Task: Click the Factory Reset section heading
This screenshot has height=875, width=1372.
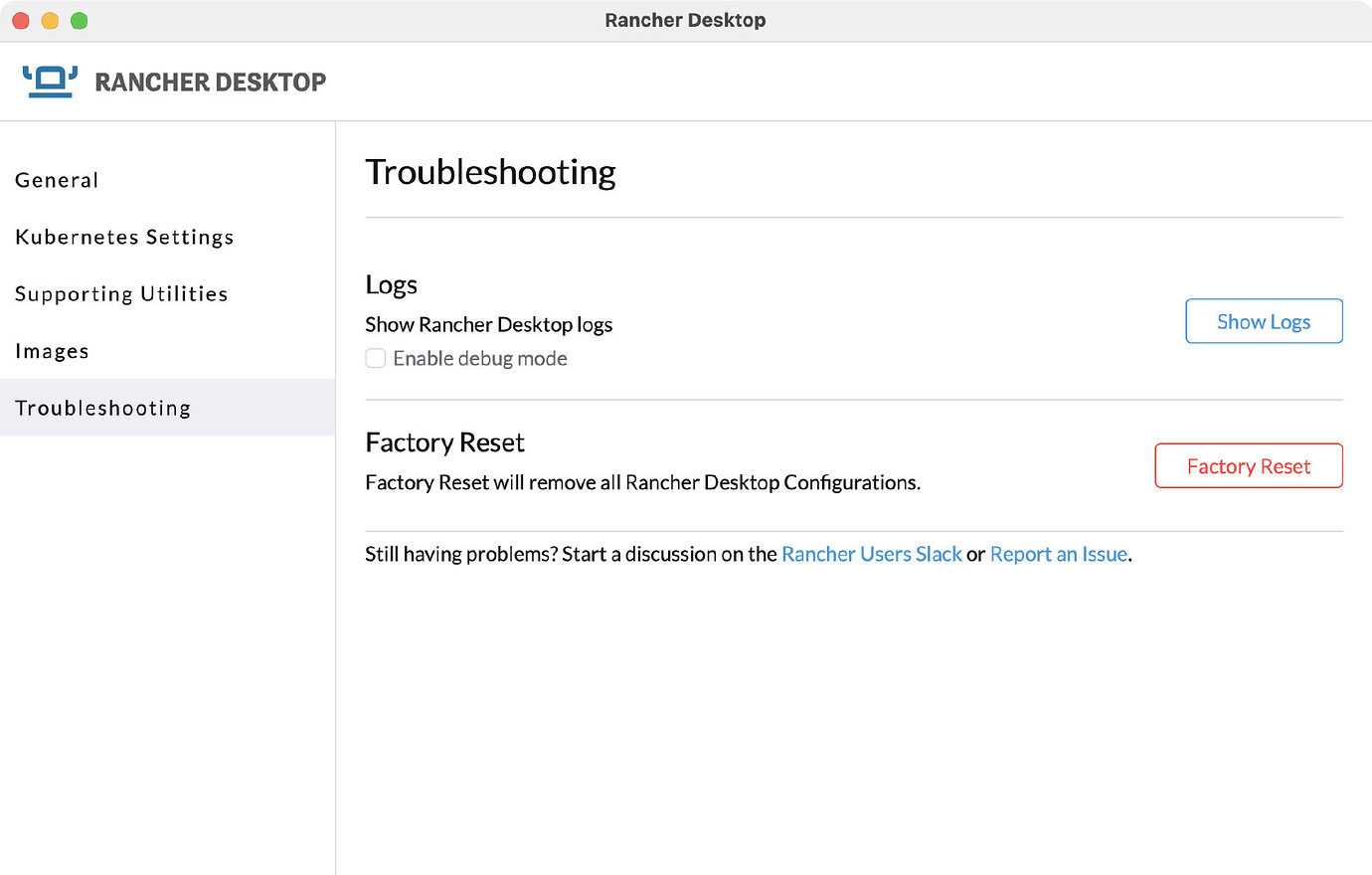Action: click(444, 442)
